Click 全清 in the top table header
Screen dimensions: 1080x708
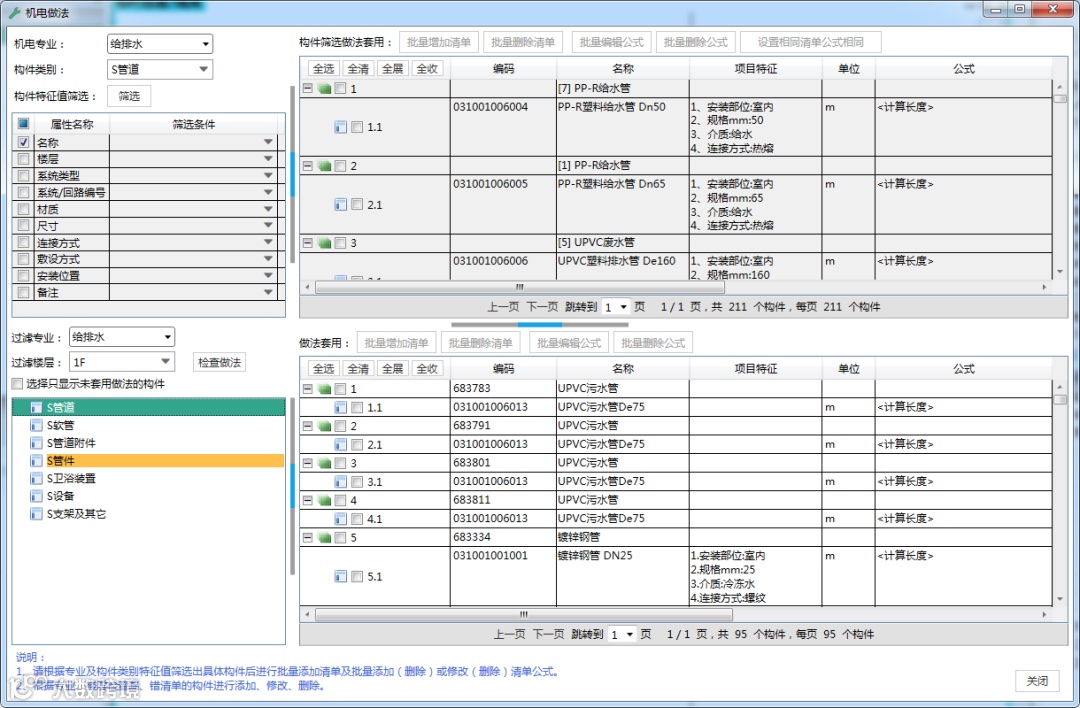coord(357,68)
